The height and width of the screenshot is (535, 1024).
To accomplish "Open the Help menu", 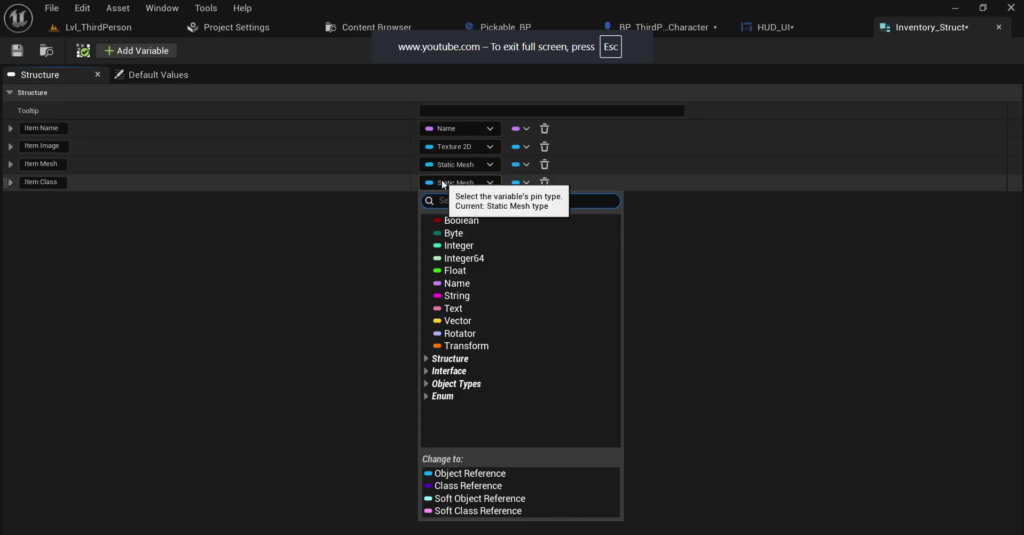I will pos(242,8).
